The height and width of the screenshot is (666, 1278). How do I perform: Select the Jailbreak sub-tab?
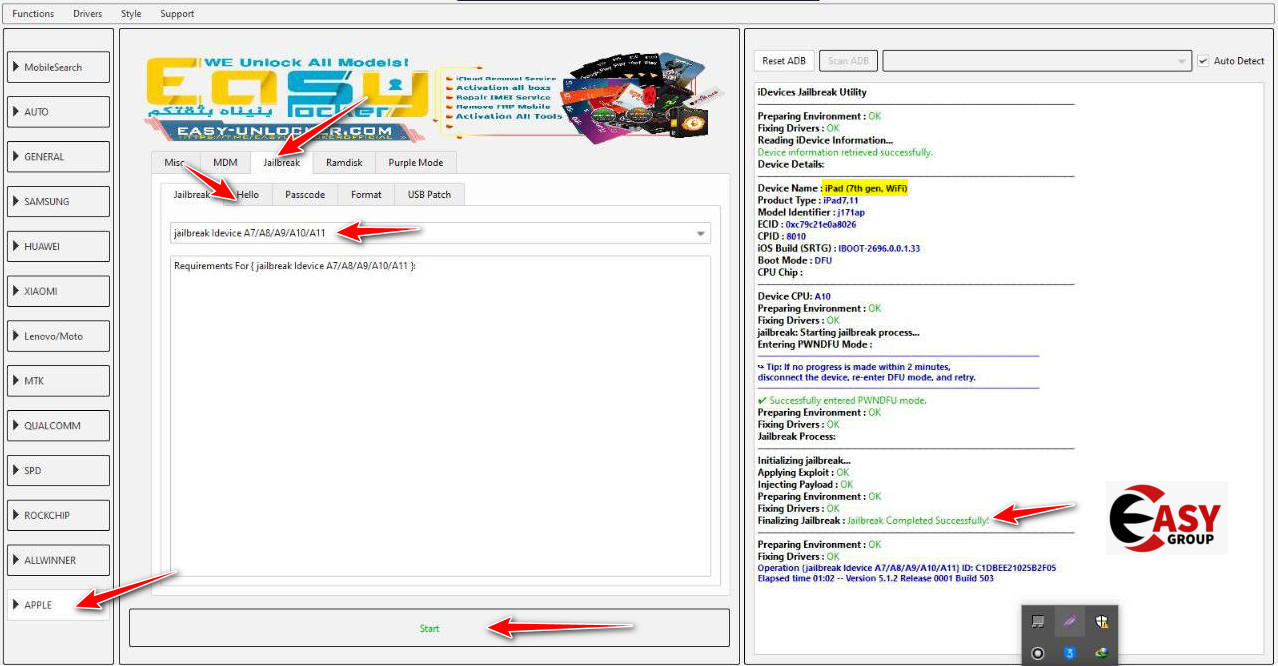tap(191, 194)
